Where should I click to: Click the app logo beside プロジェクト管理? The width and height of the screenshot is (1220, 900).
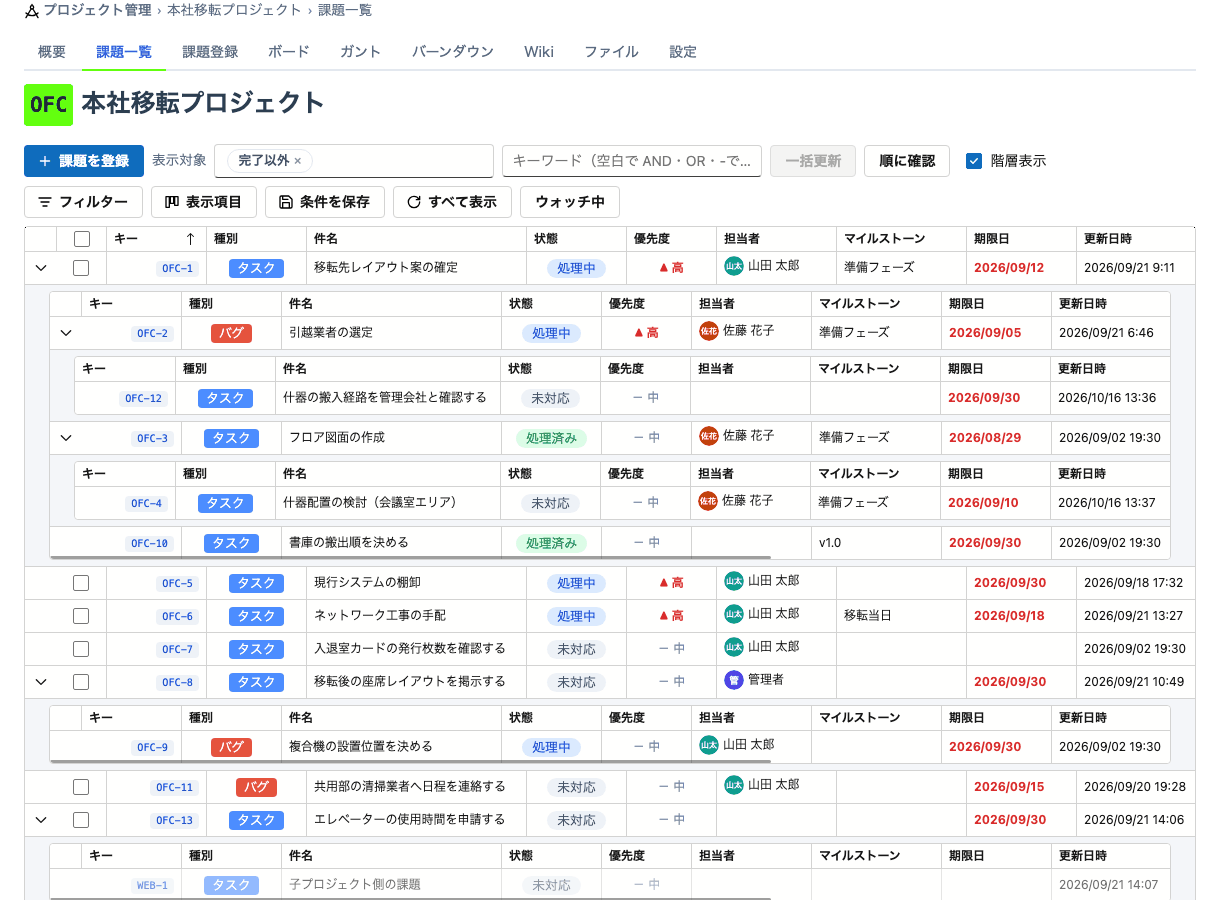point(31,10)
